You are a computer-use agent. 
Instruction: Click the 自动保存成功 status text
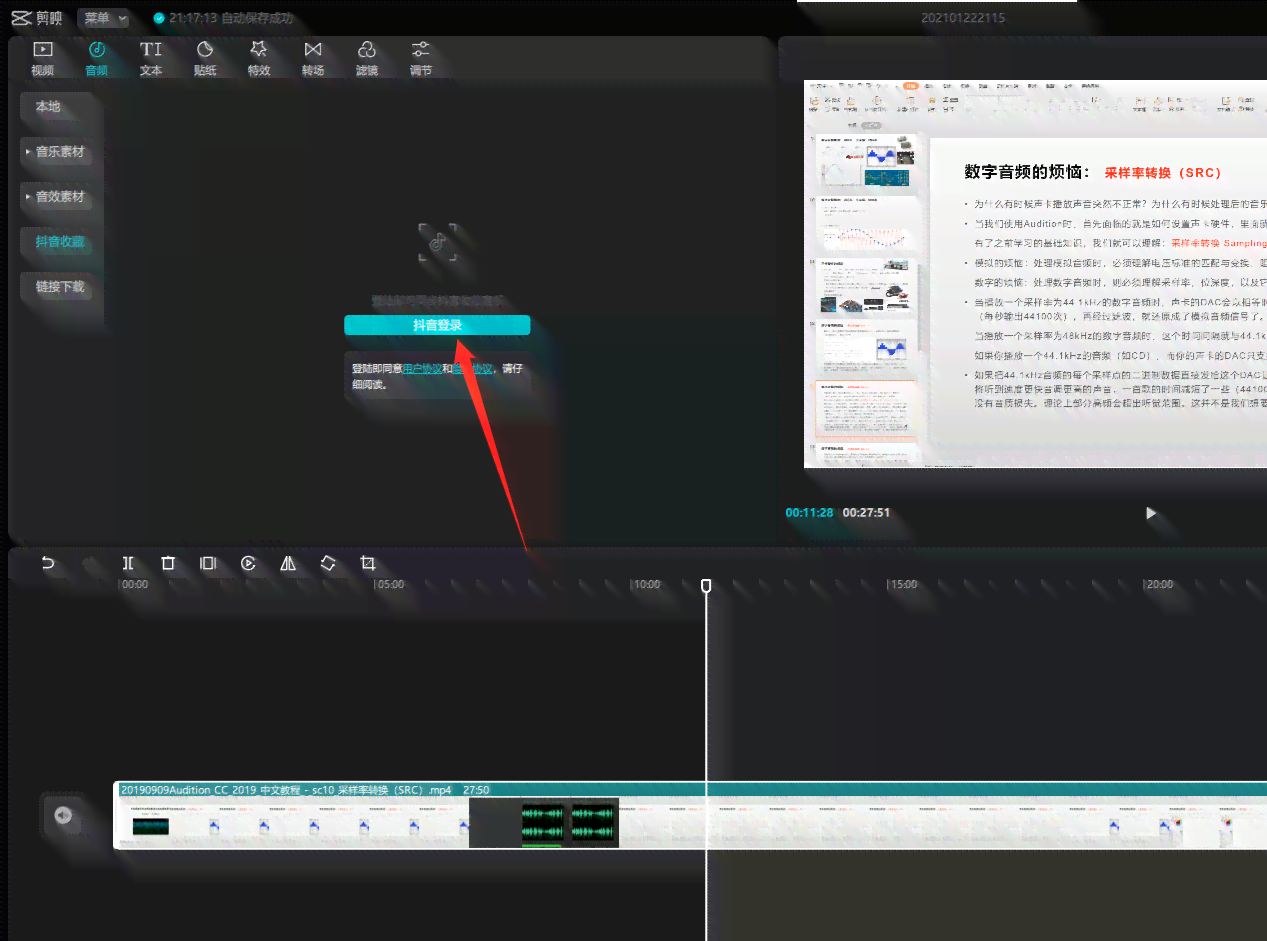point(257,18)
